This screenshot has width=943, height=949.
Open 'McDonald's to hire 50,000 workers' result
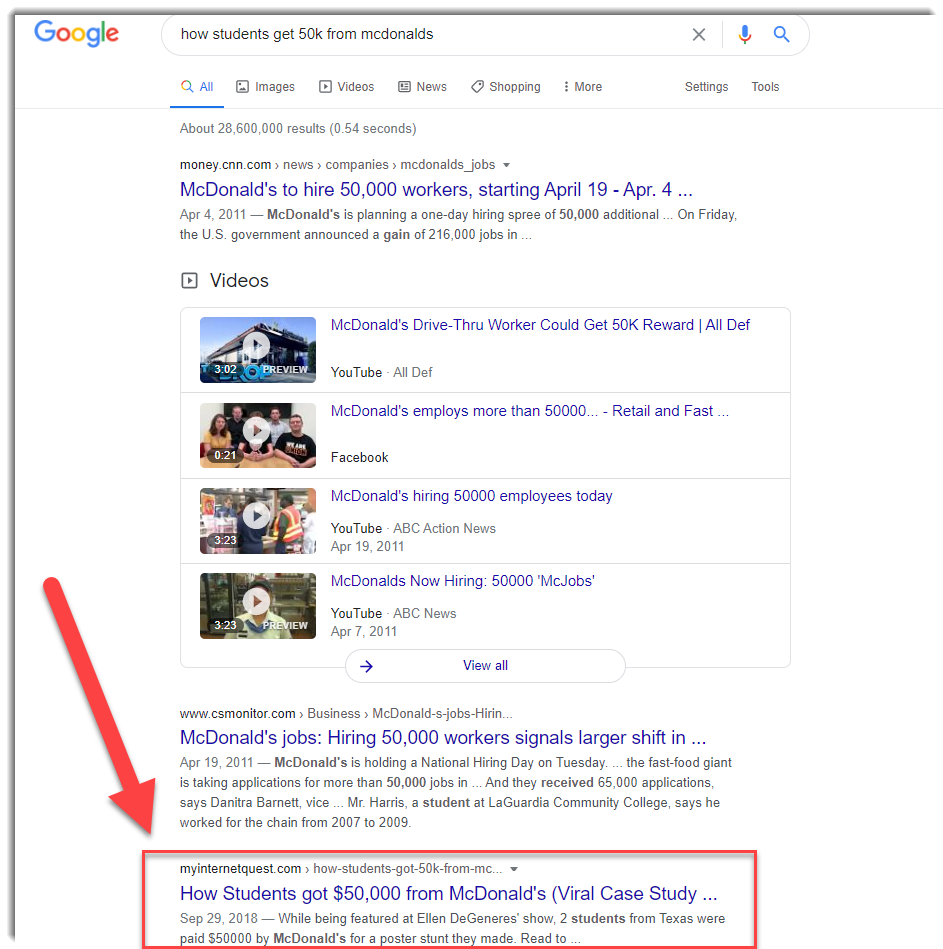436,189
